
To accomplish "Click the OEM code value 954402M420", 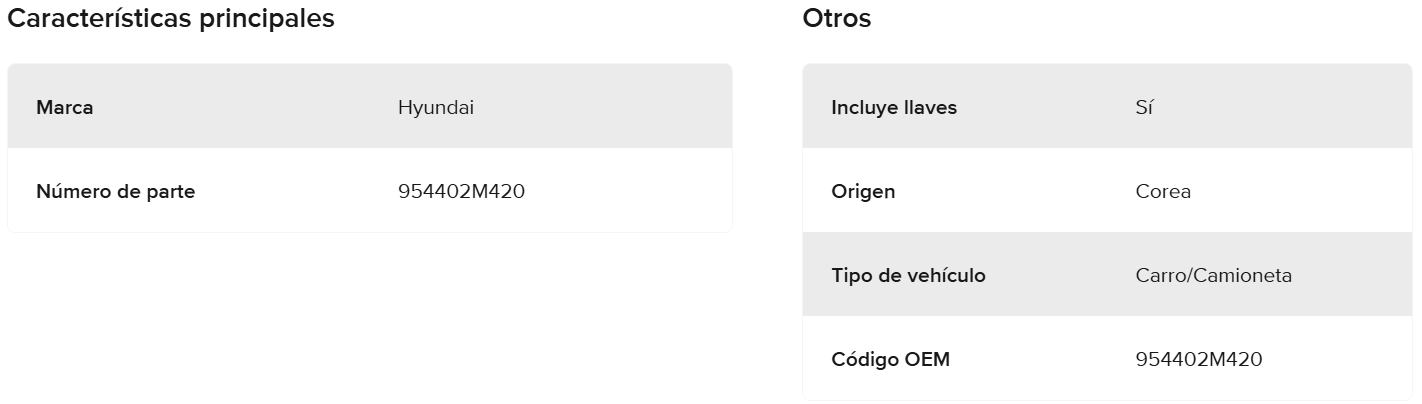I will point(1199,360).
